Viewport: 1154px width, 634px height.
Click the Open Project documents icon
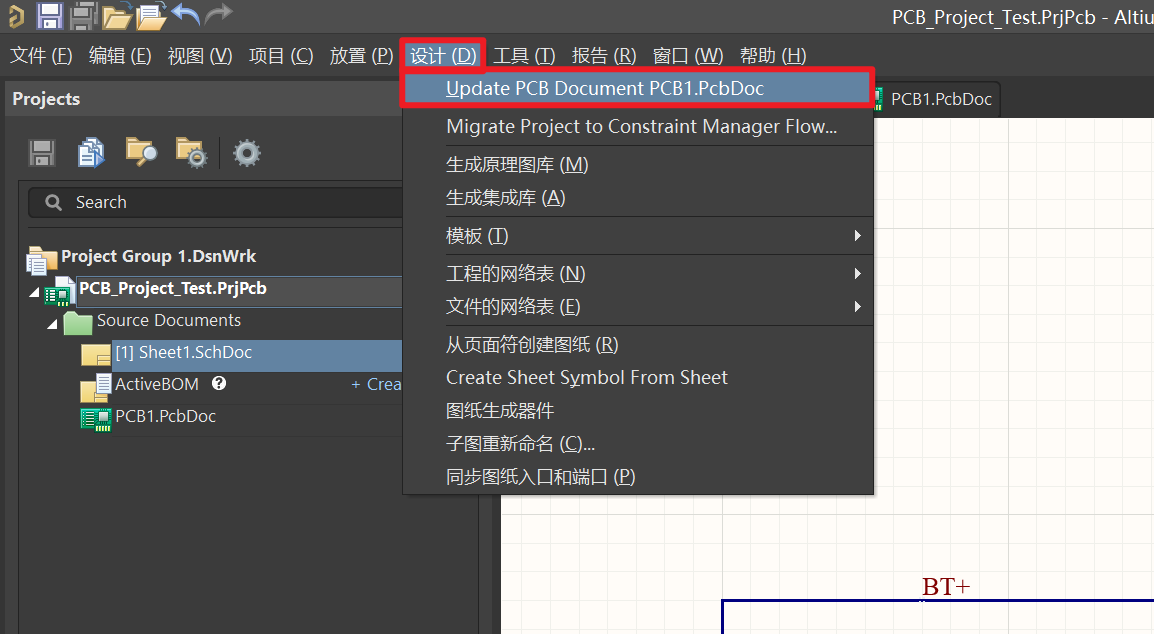point(152,15)
